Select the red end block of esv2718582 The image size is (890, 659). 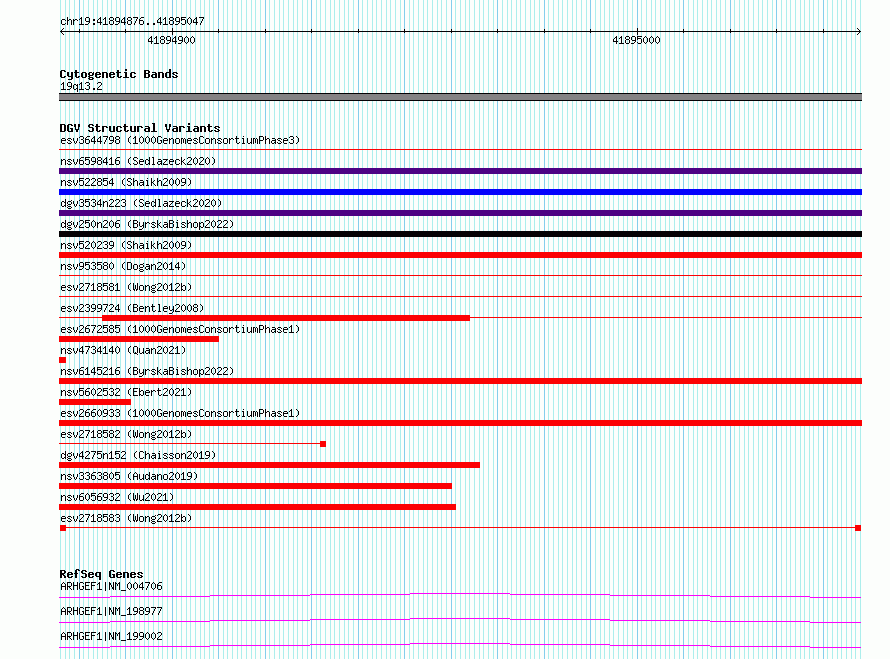pyautogui.click(x=323, y=444)
